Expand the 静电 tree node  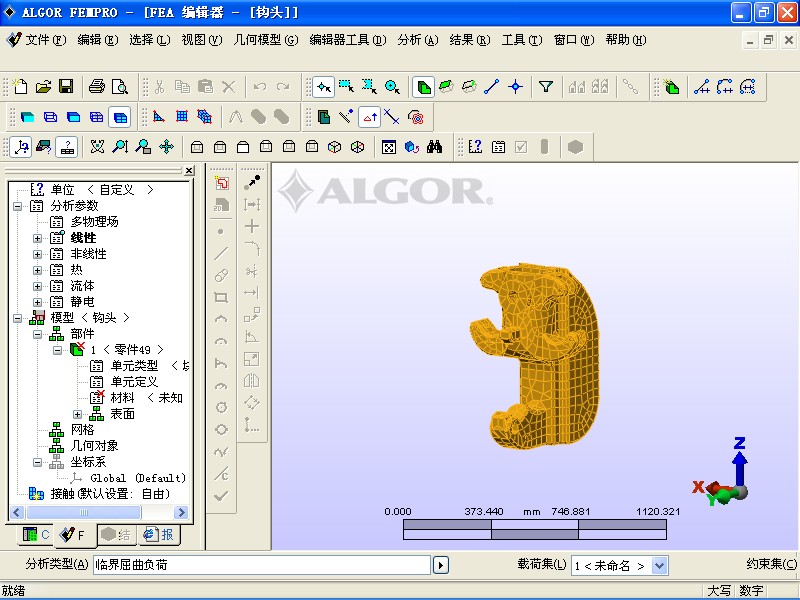pos(37,302)
